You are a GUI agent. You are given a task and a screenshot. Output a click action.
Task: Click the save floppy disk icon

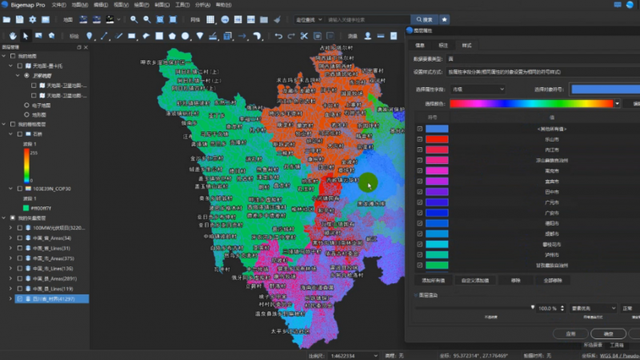click(x=20, y=19)
